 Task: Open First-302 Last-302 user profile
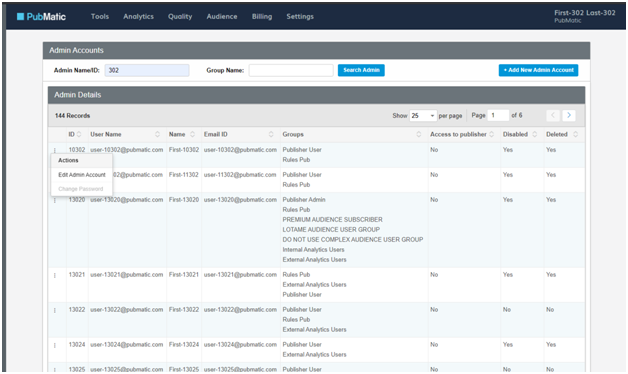coord(585,16)
